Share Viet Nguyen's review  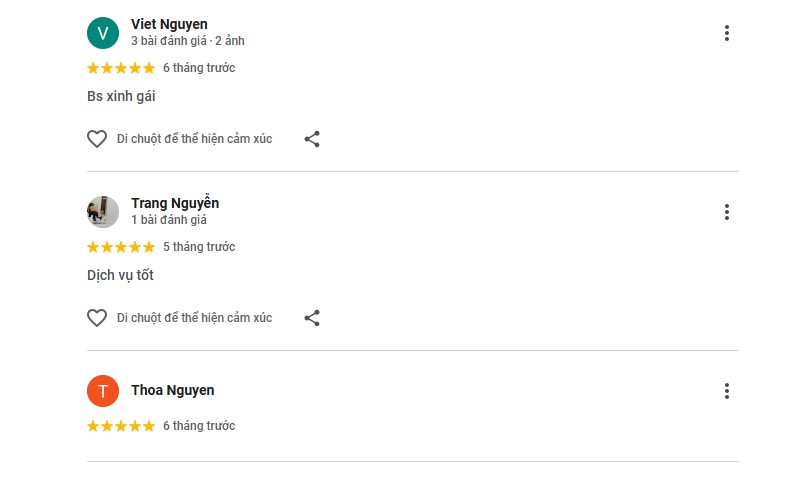tap(312, 139)
